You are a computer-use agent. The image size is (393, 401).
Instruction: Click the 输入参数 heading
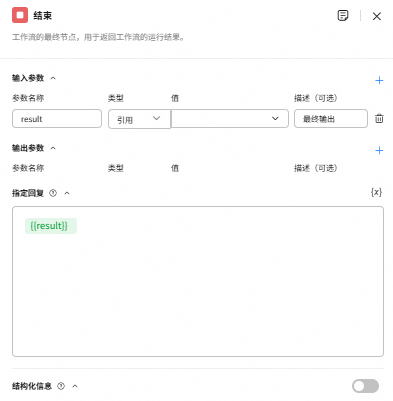28,78
